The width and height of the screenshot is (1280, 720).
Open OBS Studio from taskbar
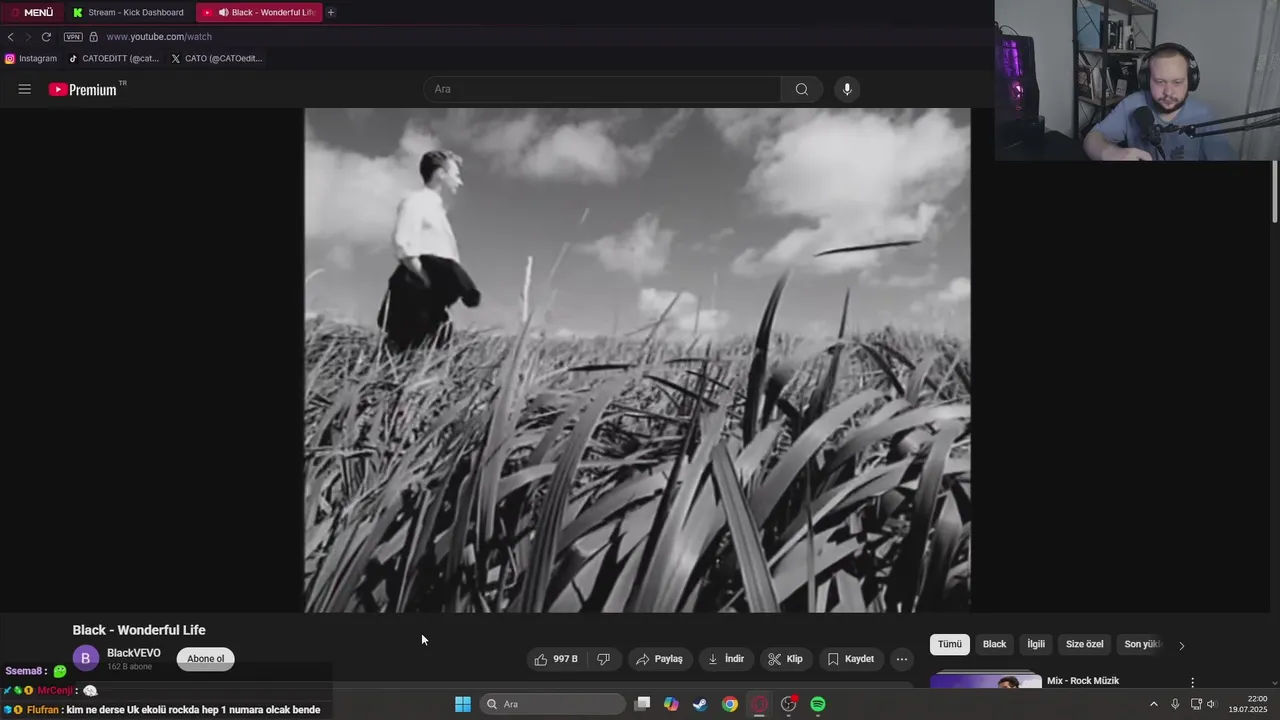pyautogui.click(x=789, y=704)
